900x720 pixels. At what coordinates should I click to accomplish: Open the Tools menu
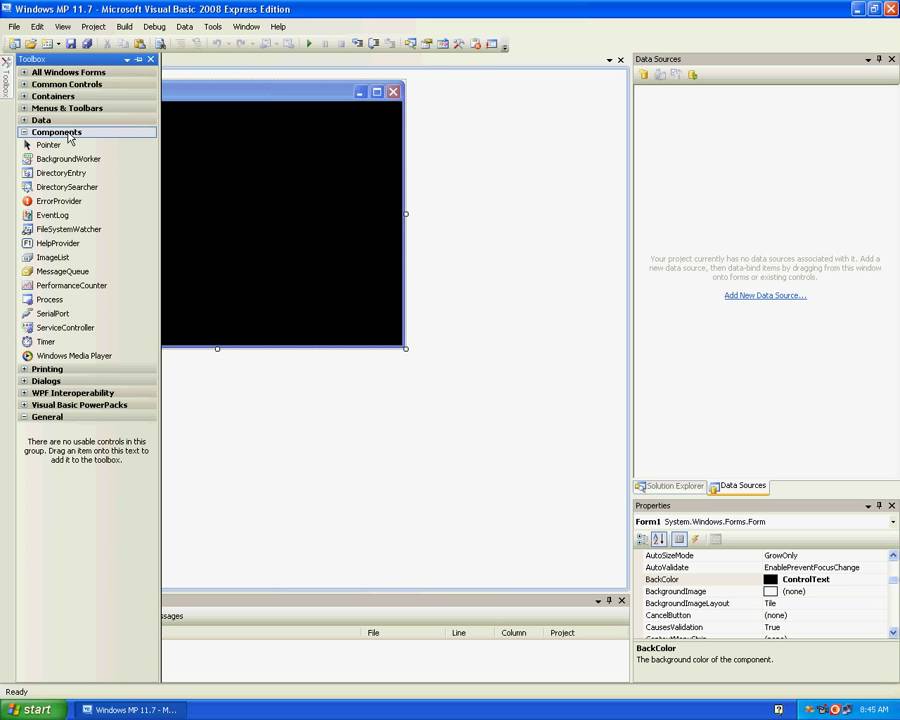[213, 26]
